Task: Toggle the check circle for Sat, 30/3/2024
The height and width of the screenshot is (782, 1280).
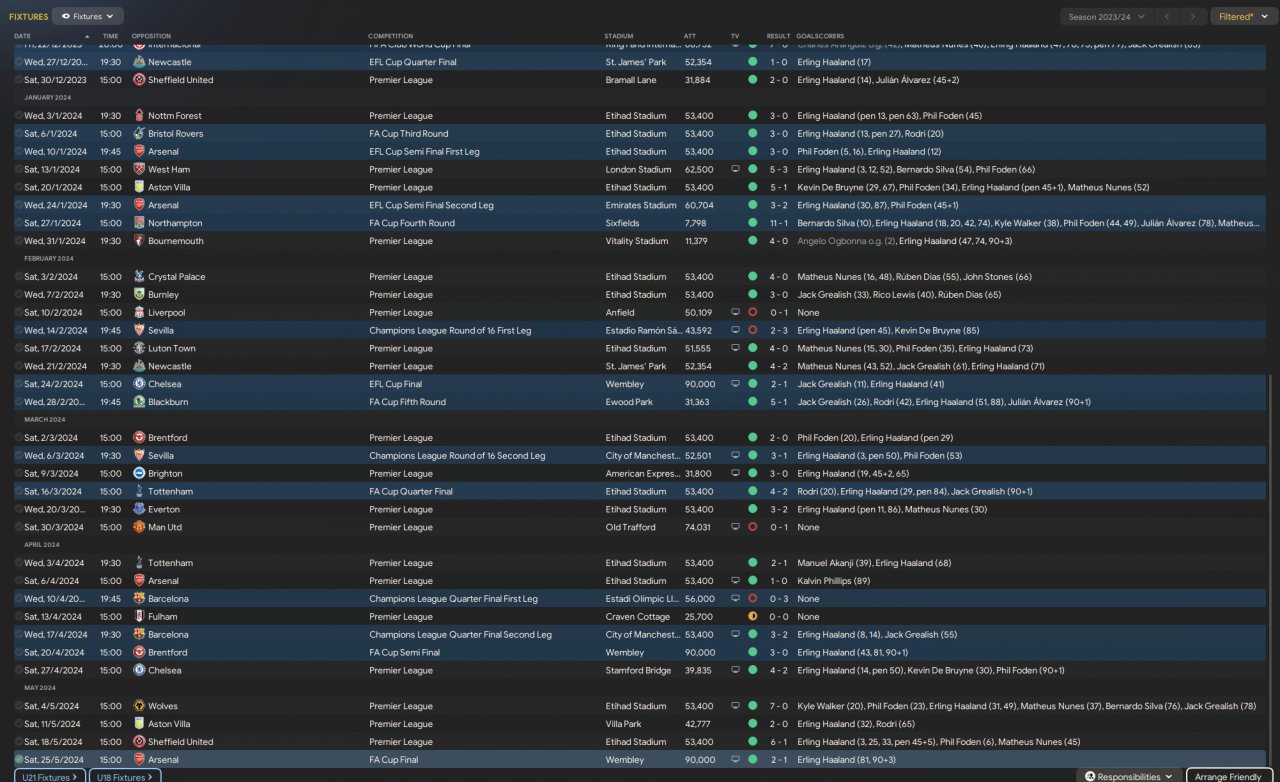Action: coord(18,528)
